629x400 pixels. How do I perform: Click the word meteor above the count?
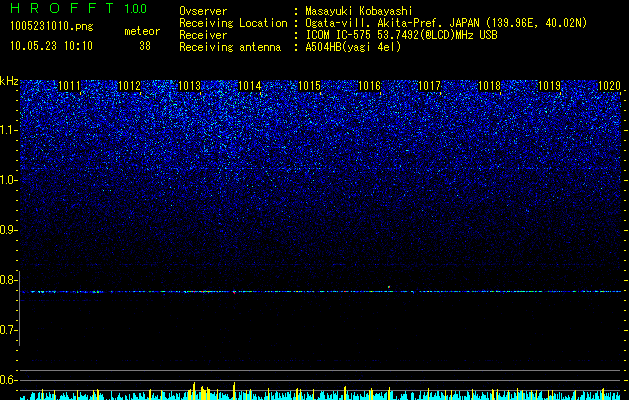pyautogui.click(x=142, y=32)
